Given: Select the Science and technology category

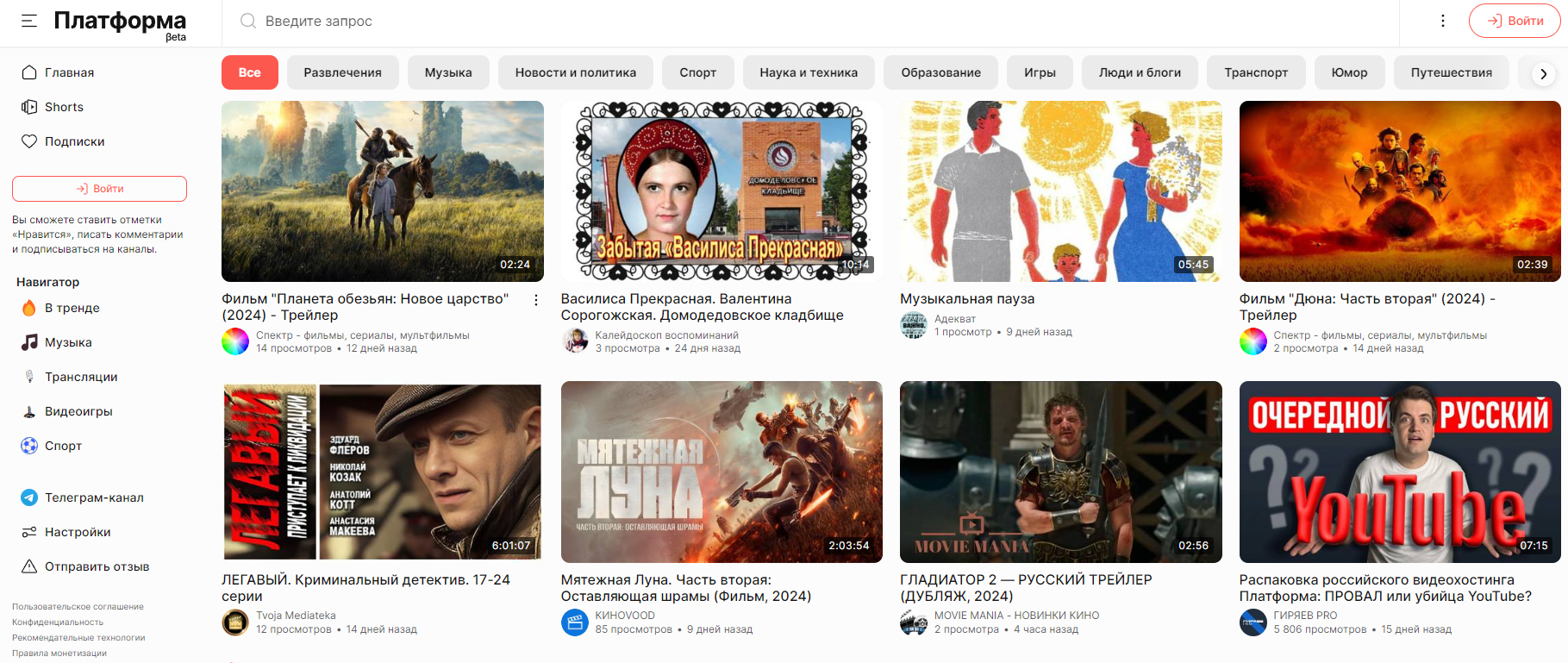Looking at the screenshot, I should click(x=809, y=72).
